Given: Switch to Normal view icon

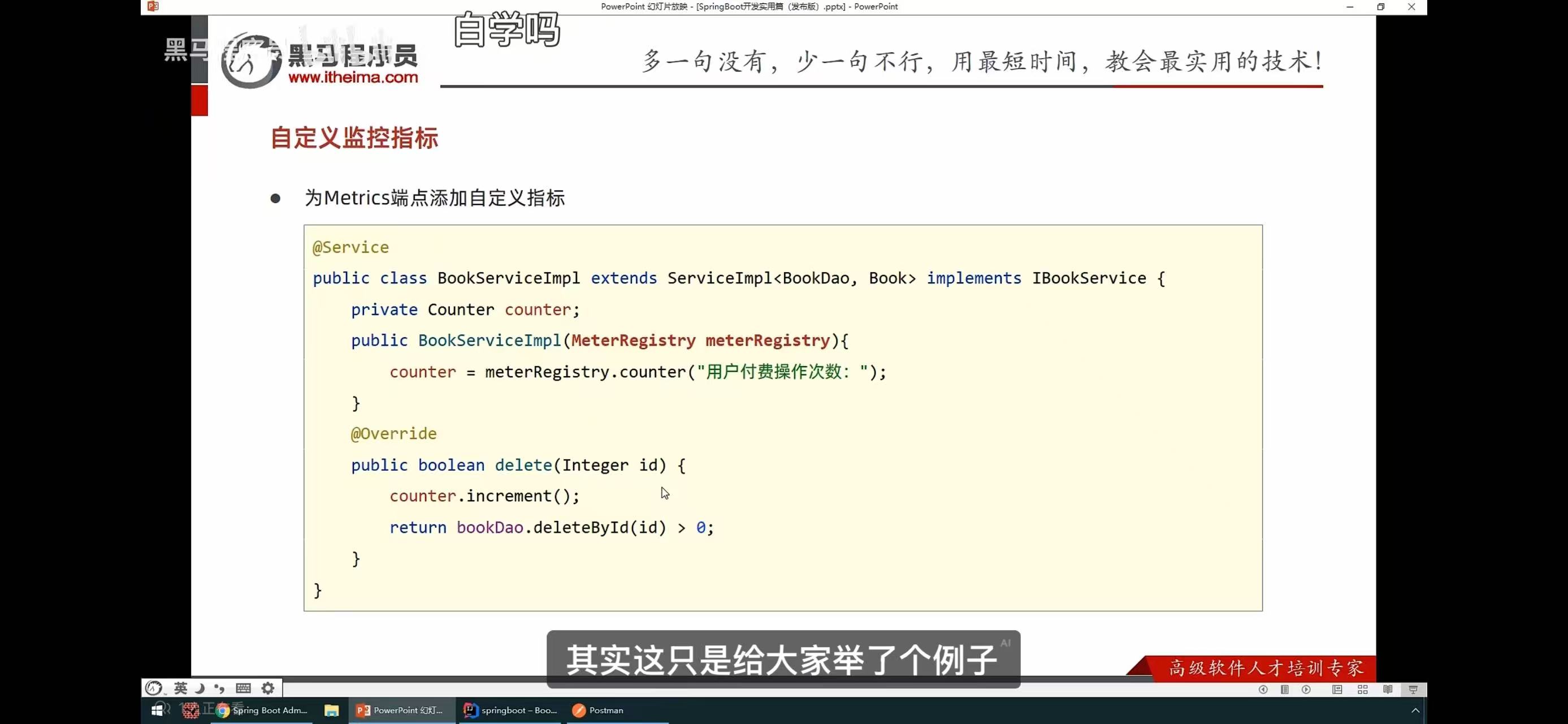Looking at the screenshot, I should (x=1337, y=689).
